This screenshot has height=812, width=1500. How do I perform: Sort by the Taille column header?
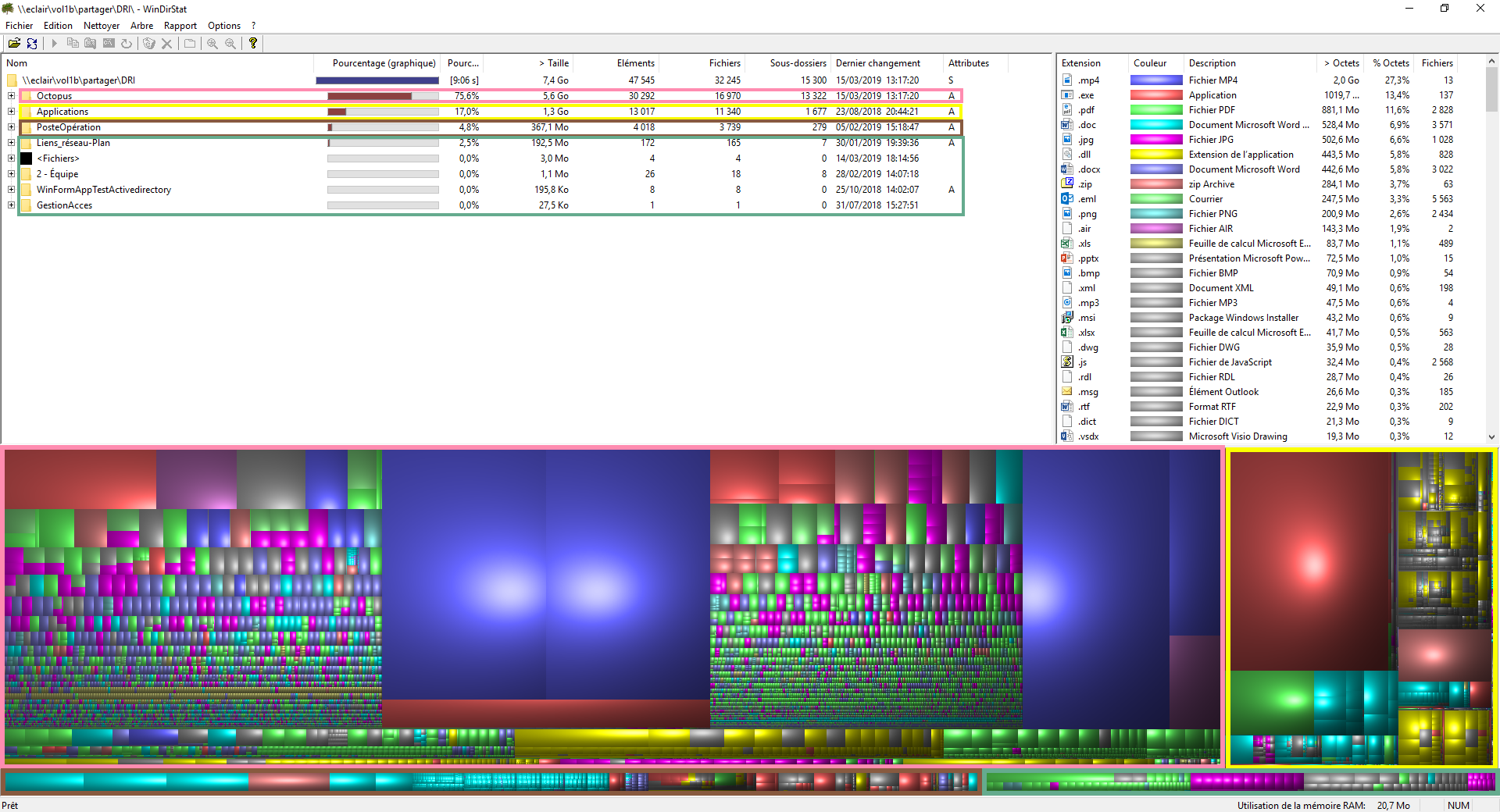click(x=555, y=63)
